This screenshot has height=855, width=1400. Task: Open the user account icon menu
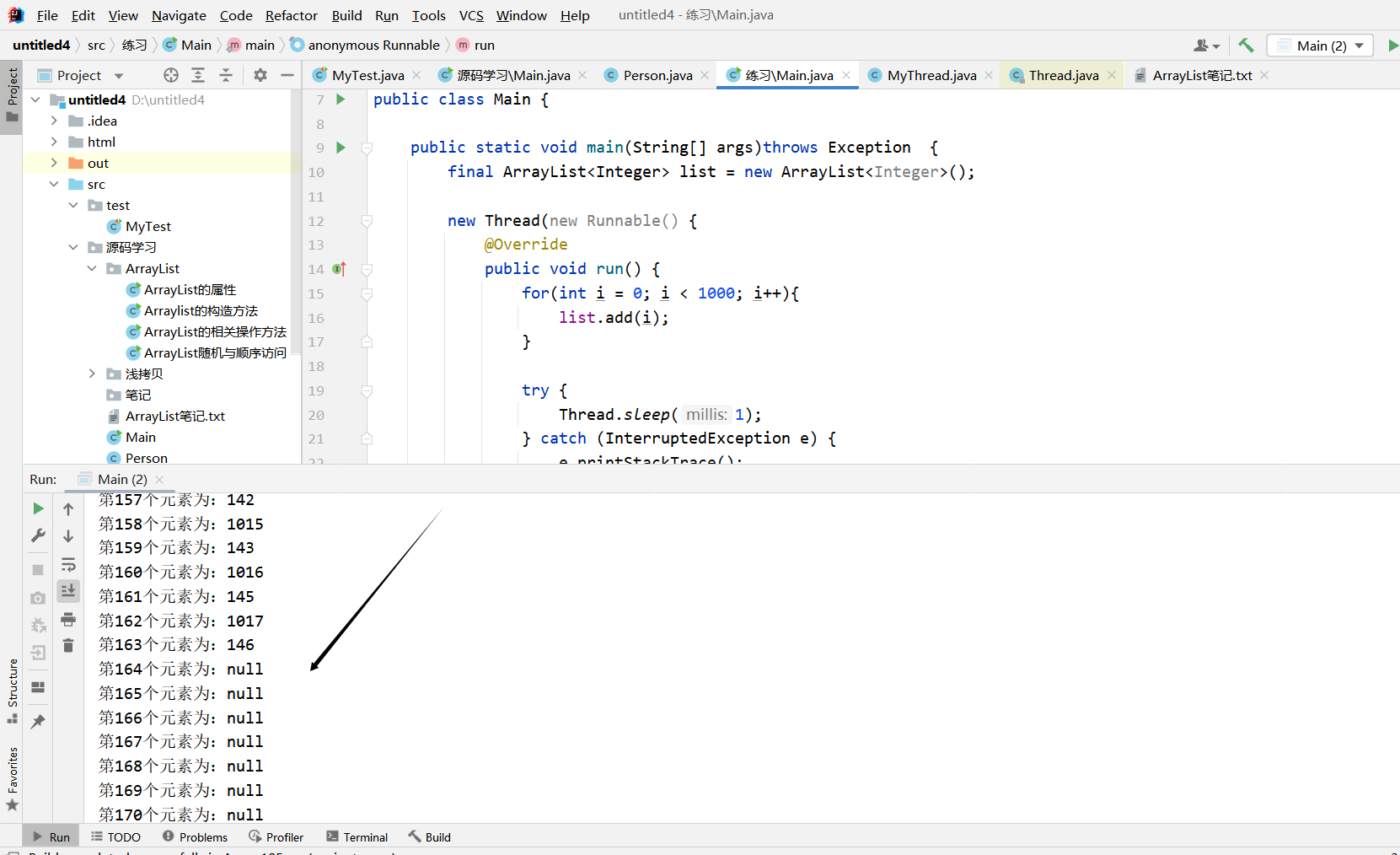click(x=1206, y=46)
